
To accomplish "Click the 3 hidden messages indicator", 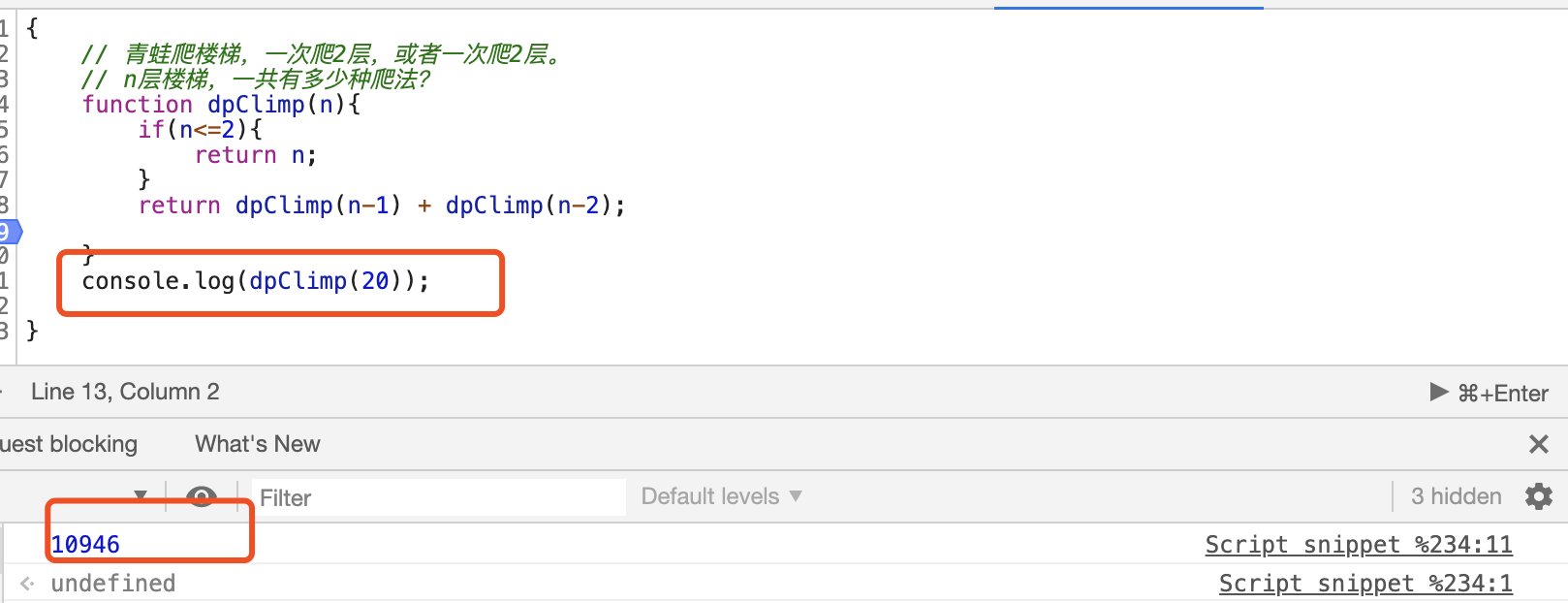I will [x=1456, y=496].
